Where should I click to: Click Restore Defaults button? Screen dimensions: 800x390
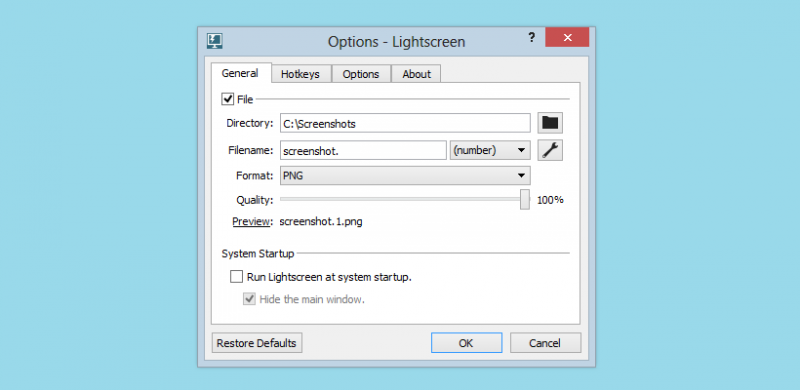point(257,343)
